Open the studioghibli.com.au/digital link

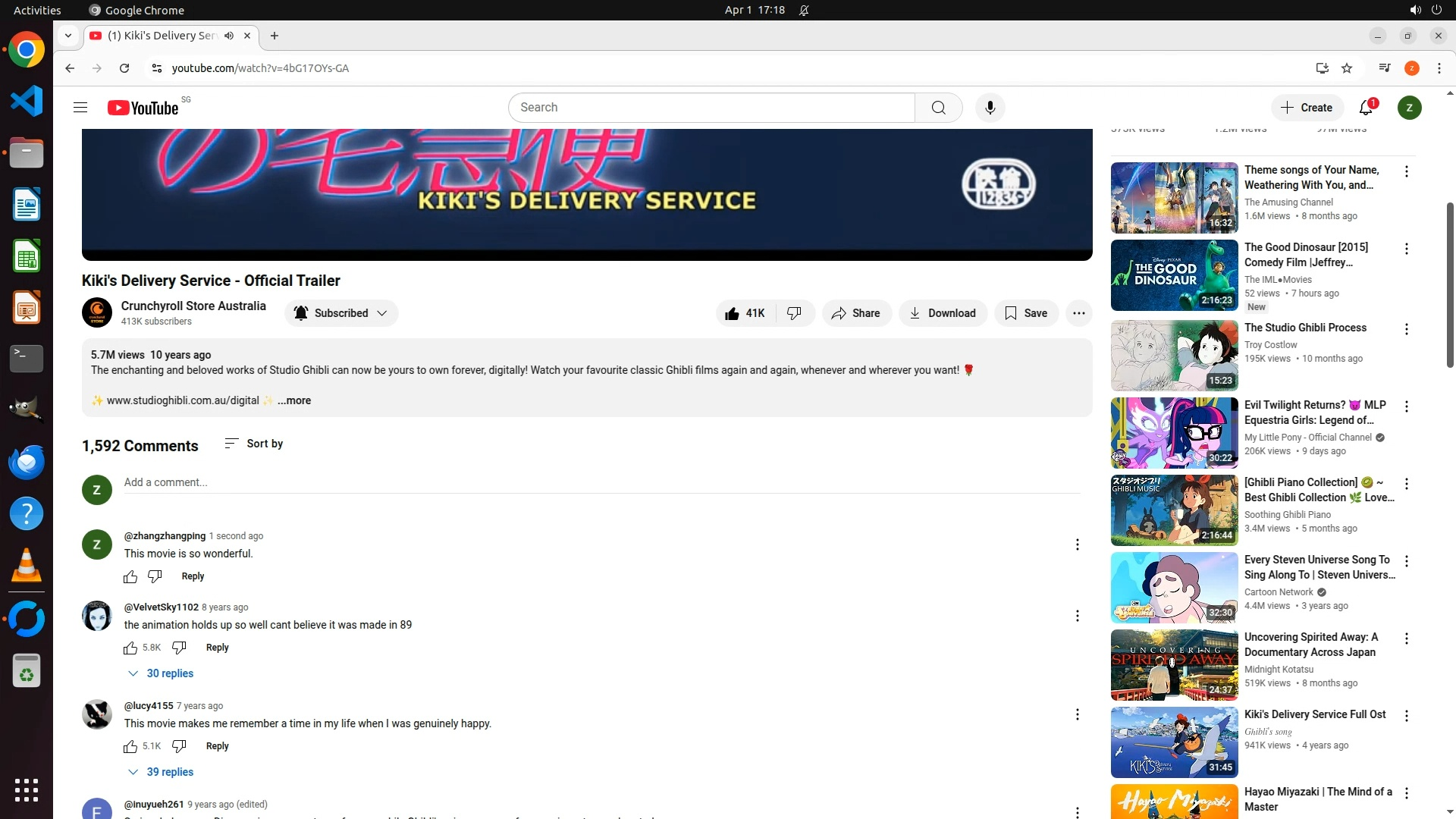click(x=183, y=400)
